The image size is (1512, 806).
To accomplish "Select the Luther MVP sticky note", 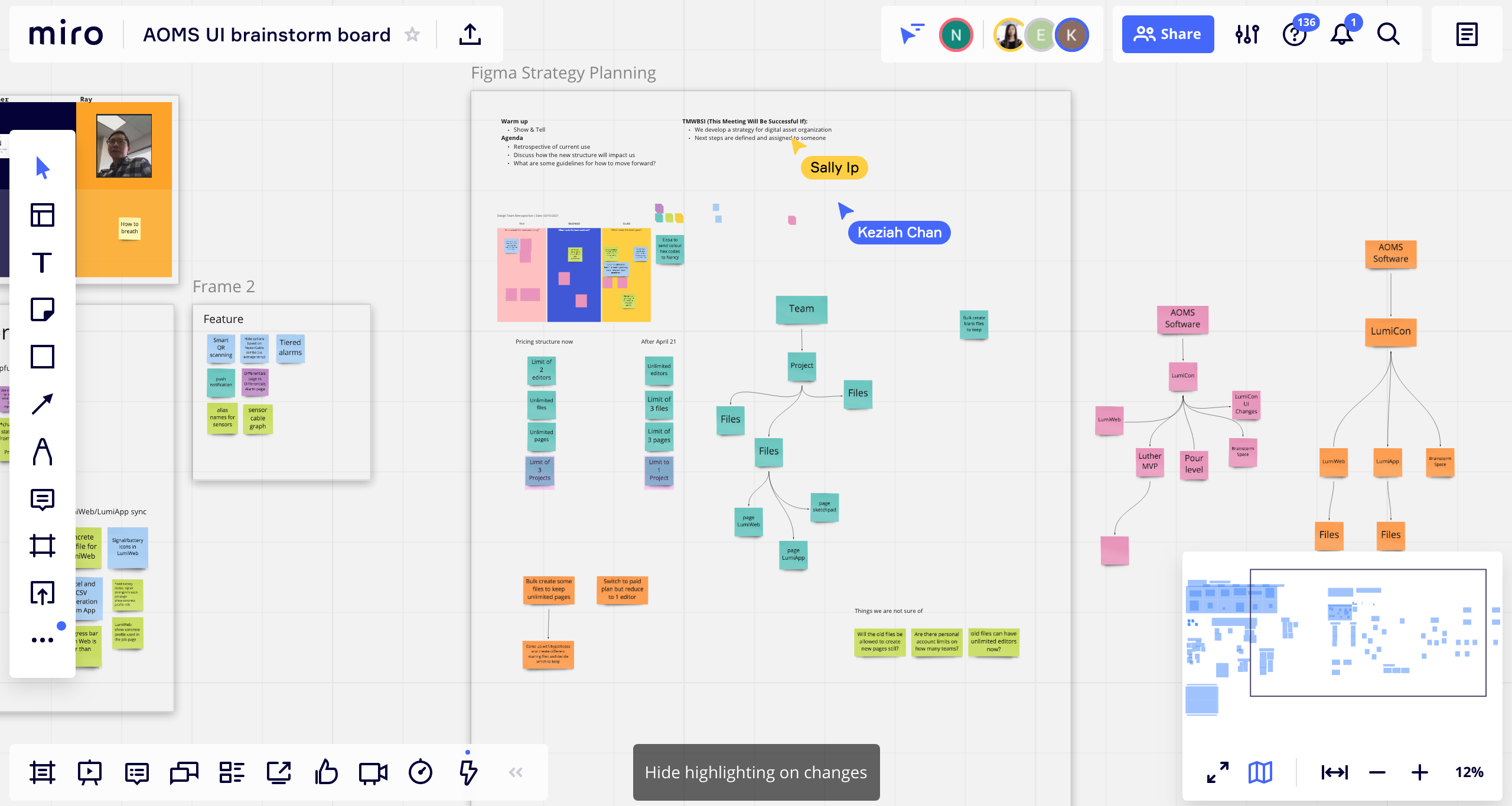I will point(1150,462).
